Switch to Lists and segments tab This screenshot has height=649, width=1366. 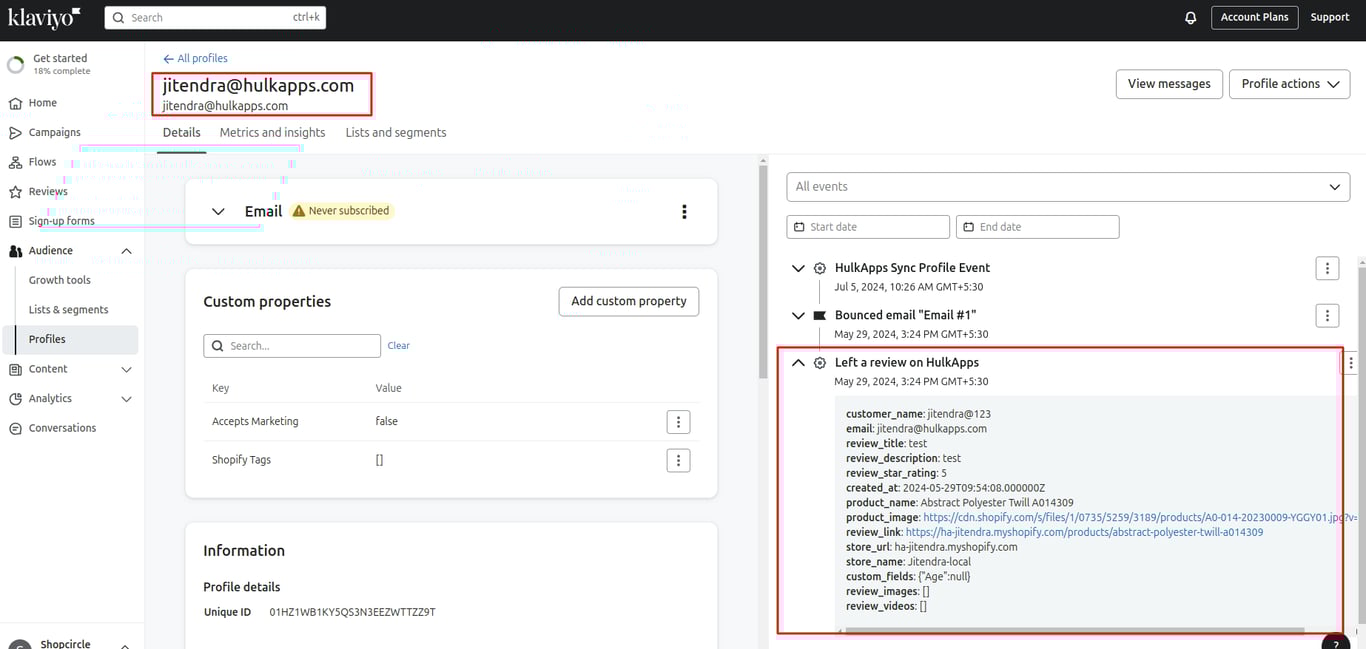point(396,133)
